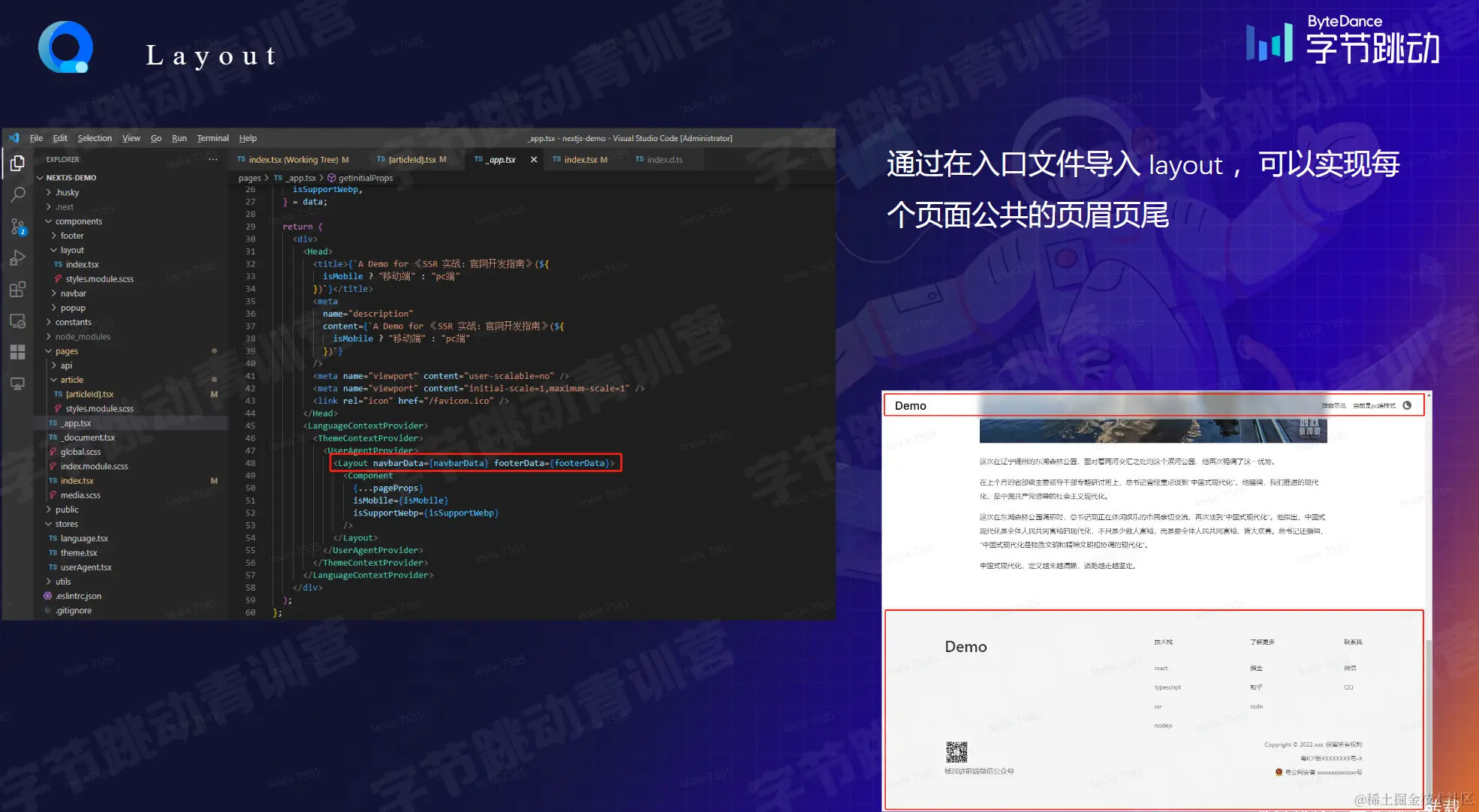The width and height of the screenshot is (1479, 812).
Task: Collapse the layout folder
Action: tap(72, 250)
